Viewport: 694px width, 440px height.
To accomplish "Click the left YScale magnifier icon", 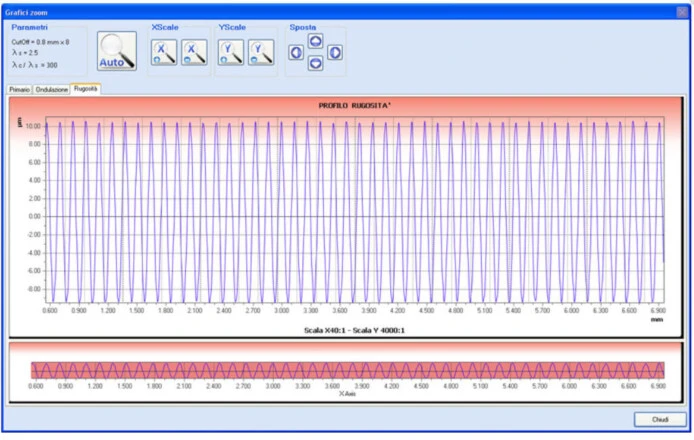I will point(230,52).
